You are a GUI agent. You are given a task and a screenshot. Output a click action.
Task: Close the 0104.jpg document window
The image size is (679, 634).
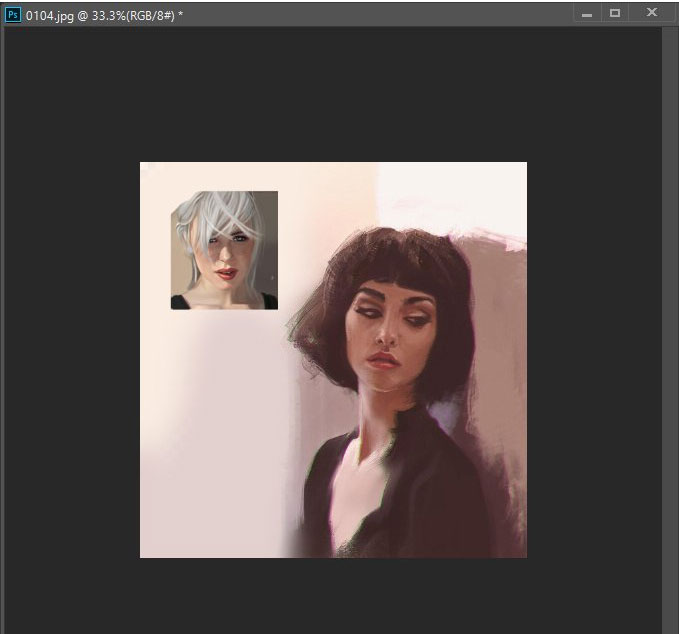[x=652, y=13]
